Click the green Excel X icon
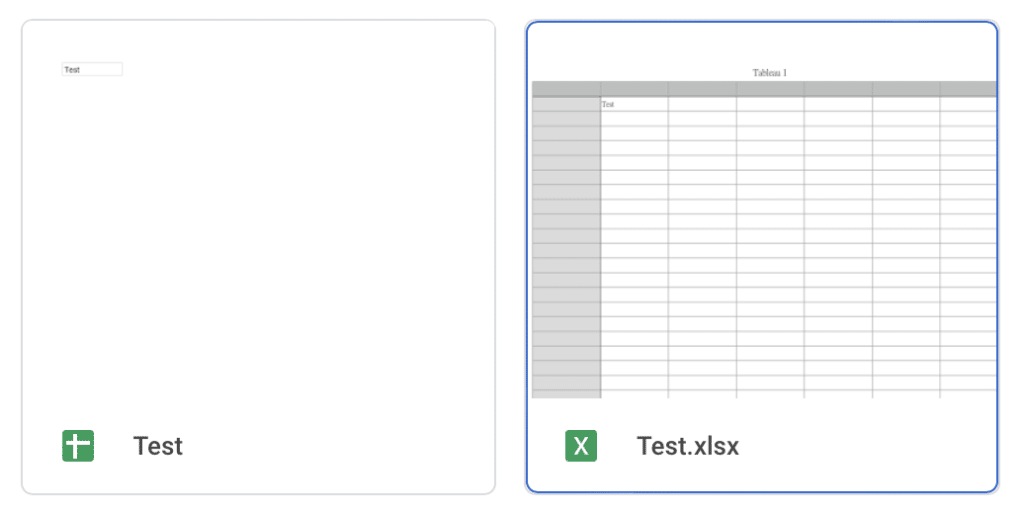Screen dimensions: 1024x514 coord(581,446)
